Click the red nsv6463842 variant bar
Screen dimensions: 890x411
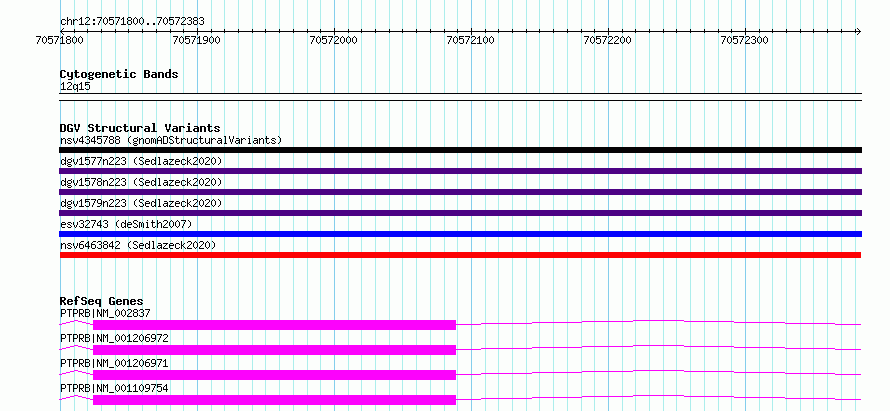[x=460, y=255]
